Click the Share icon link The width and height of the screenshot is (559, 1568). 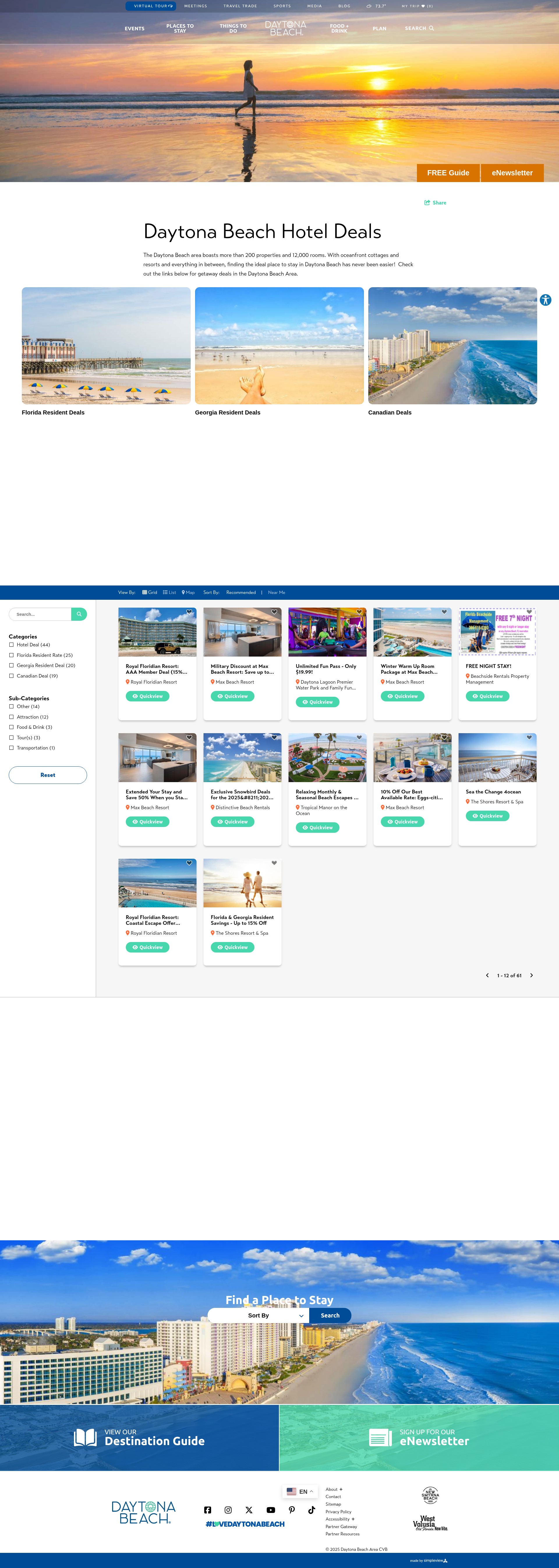point(436,203)
